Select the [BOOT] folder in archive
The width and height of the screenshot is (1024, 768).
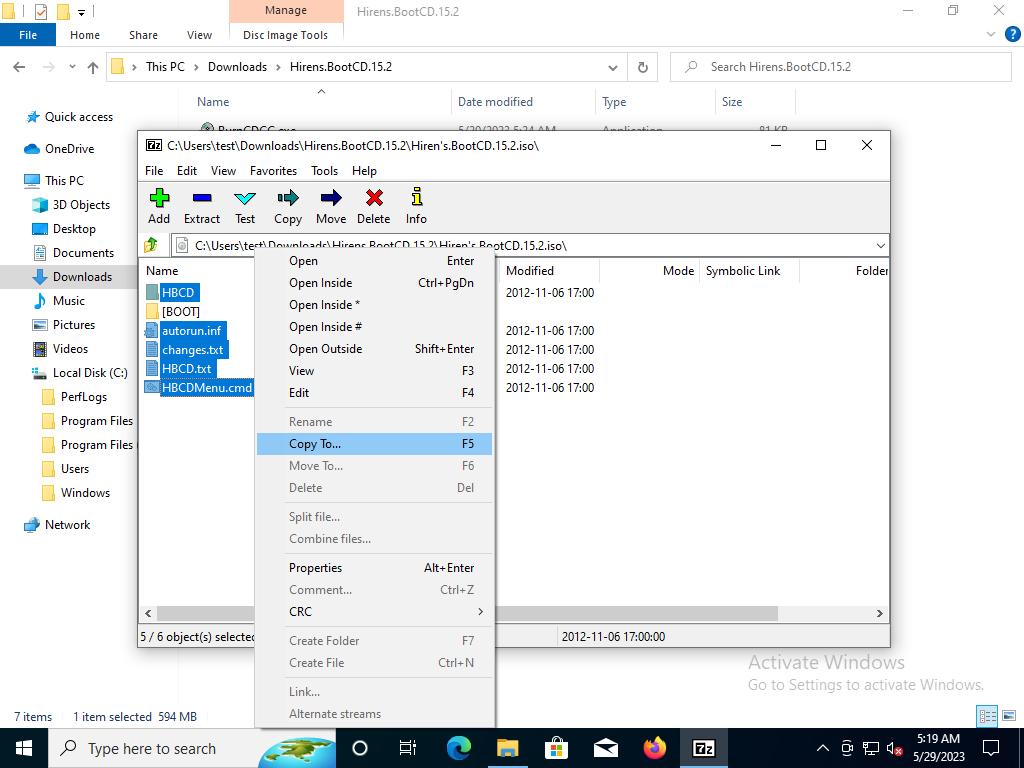[180, 311]
